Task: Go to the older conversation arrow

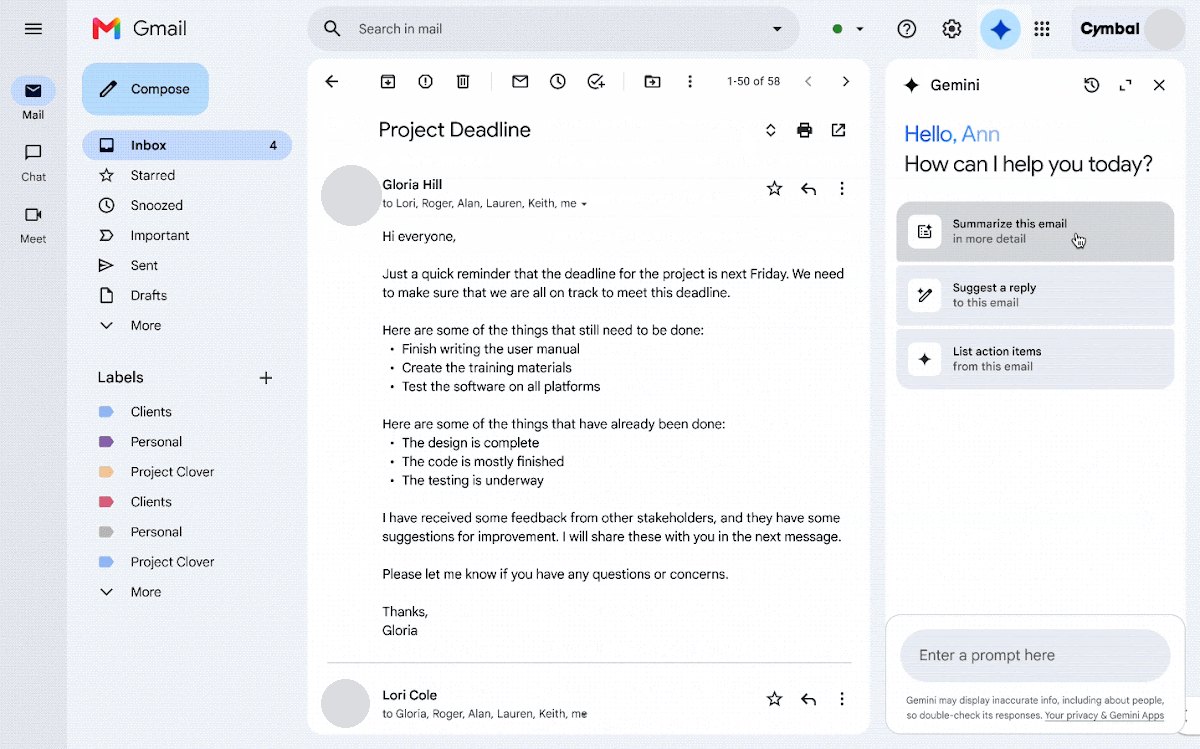Action: [846, 81]
